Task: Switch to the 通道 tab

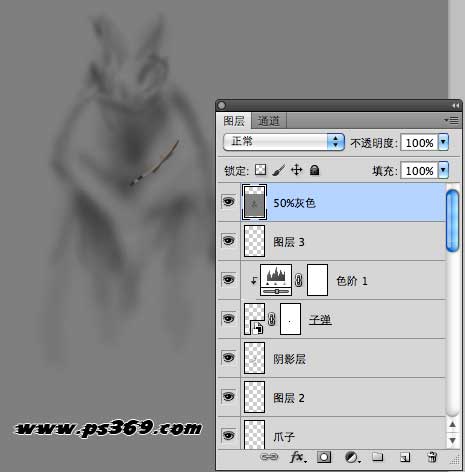Action: tap(268, 121)
